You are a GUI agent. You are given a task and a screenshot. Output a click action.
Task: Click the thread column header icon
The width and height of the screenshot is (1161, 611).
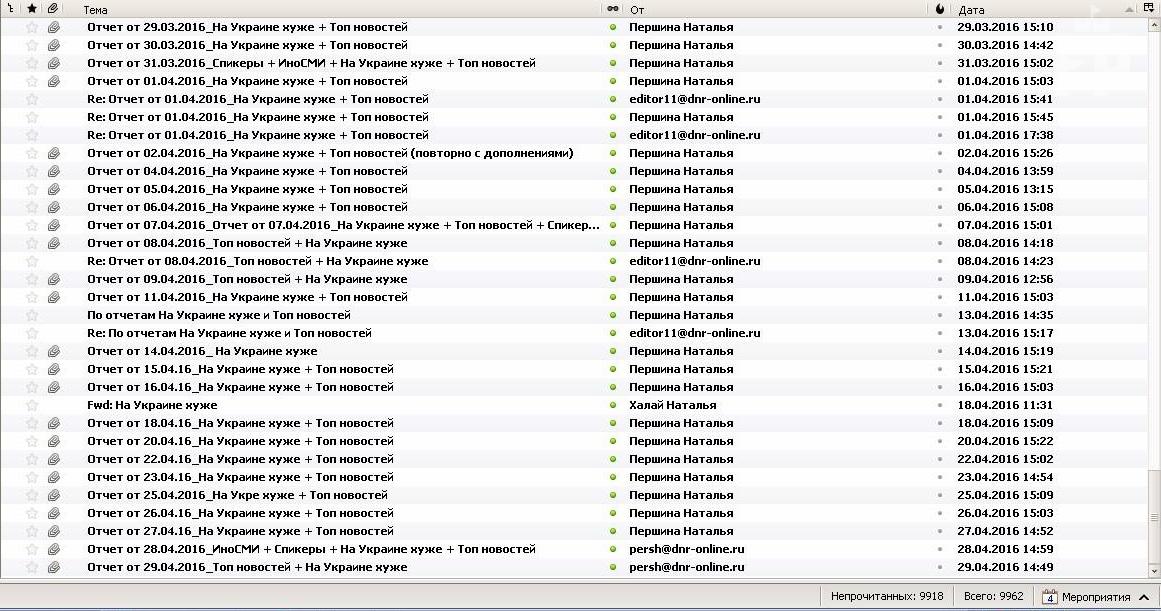9,9
